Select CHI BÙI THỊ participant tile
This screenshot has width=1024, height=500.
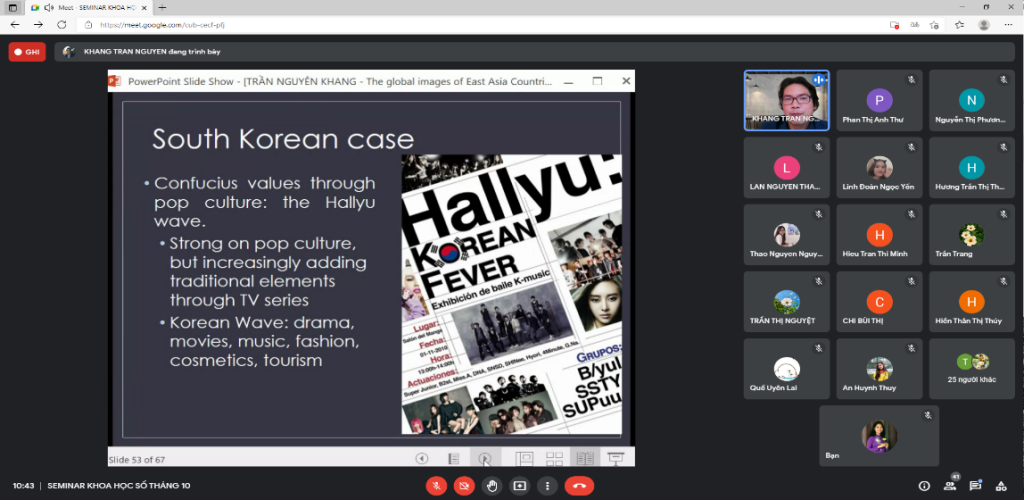click(879, 302)
